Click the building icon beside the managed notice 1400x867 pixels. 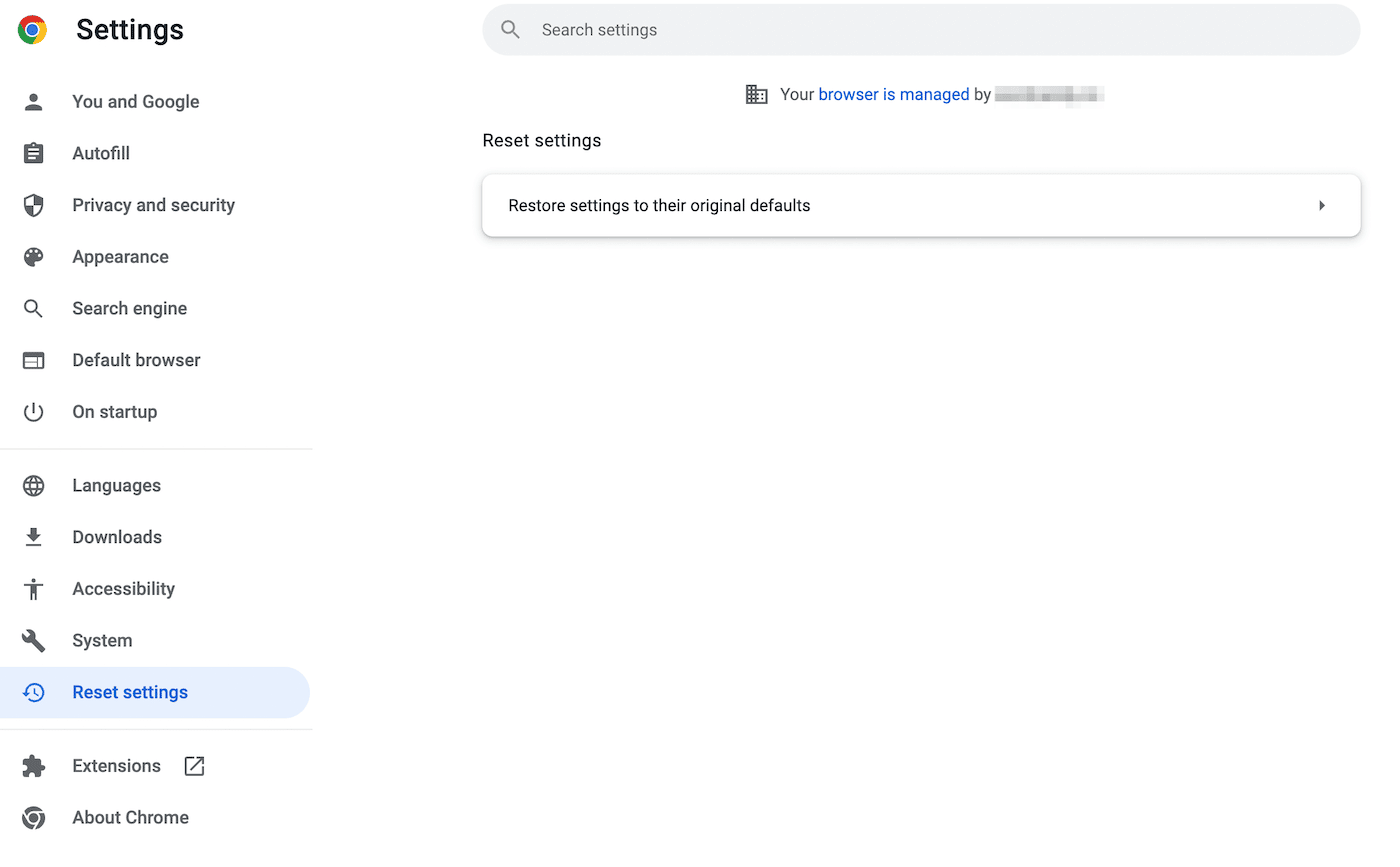coord(757,94)
